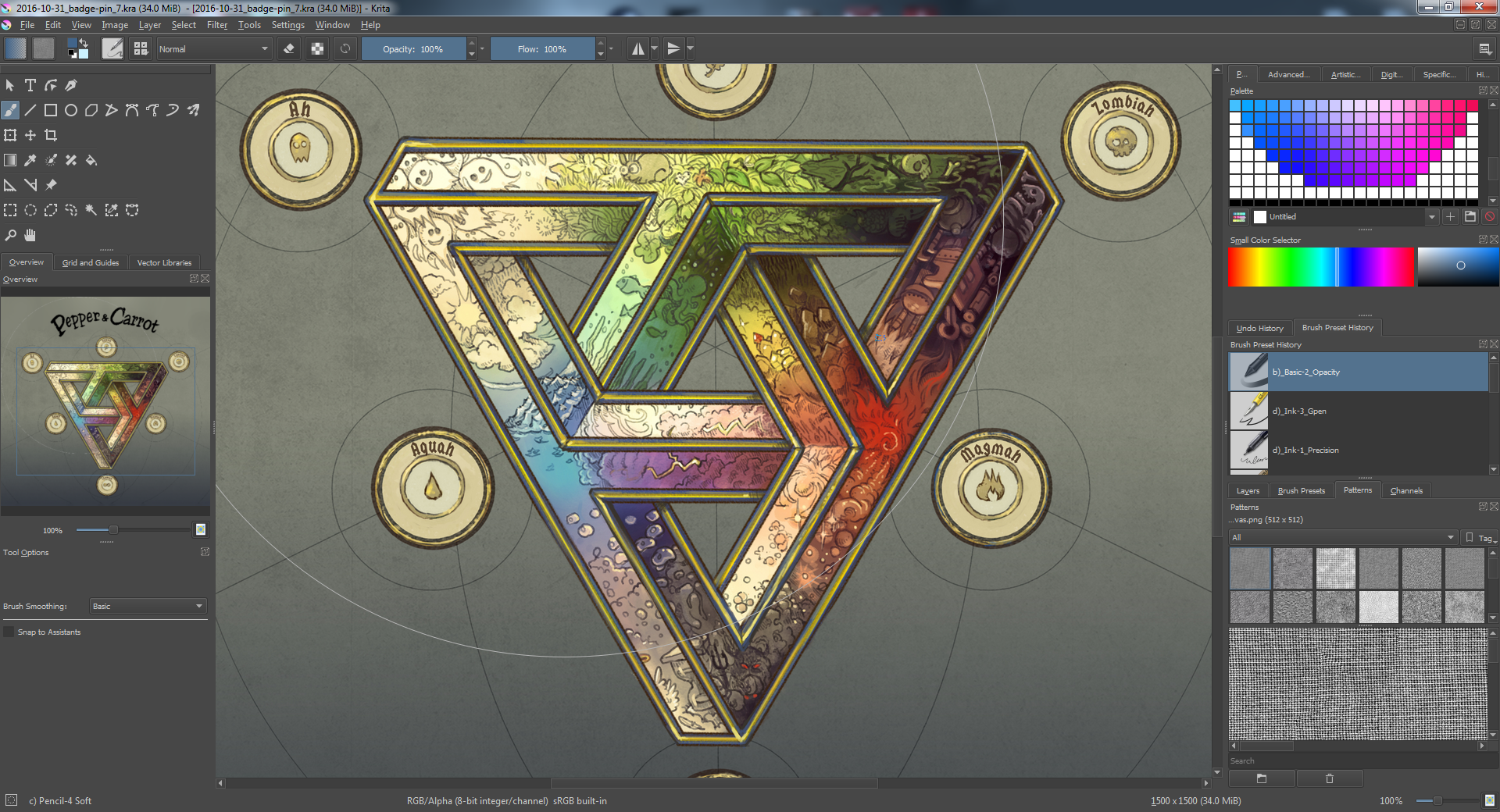
Task: Delete color from palette
Action: tap(1490, 217)
